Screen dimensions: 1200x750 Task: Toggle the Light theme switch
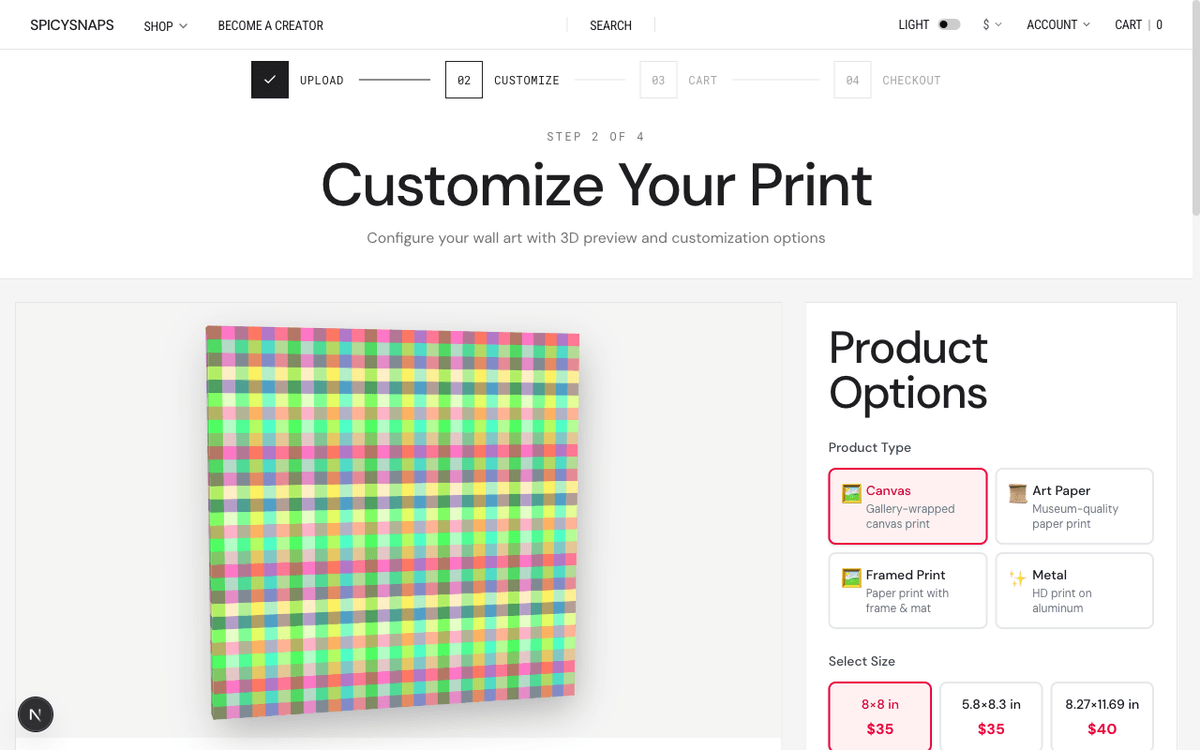click(x=949, y=25)
